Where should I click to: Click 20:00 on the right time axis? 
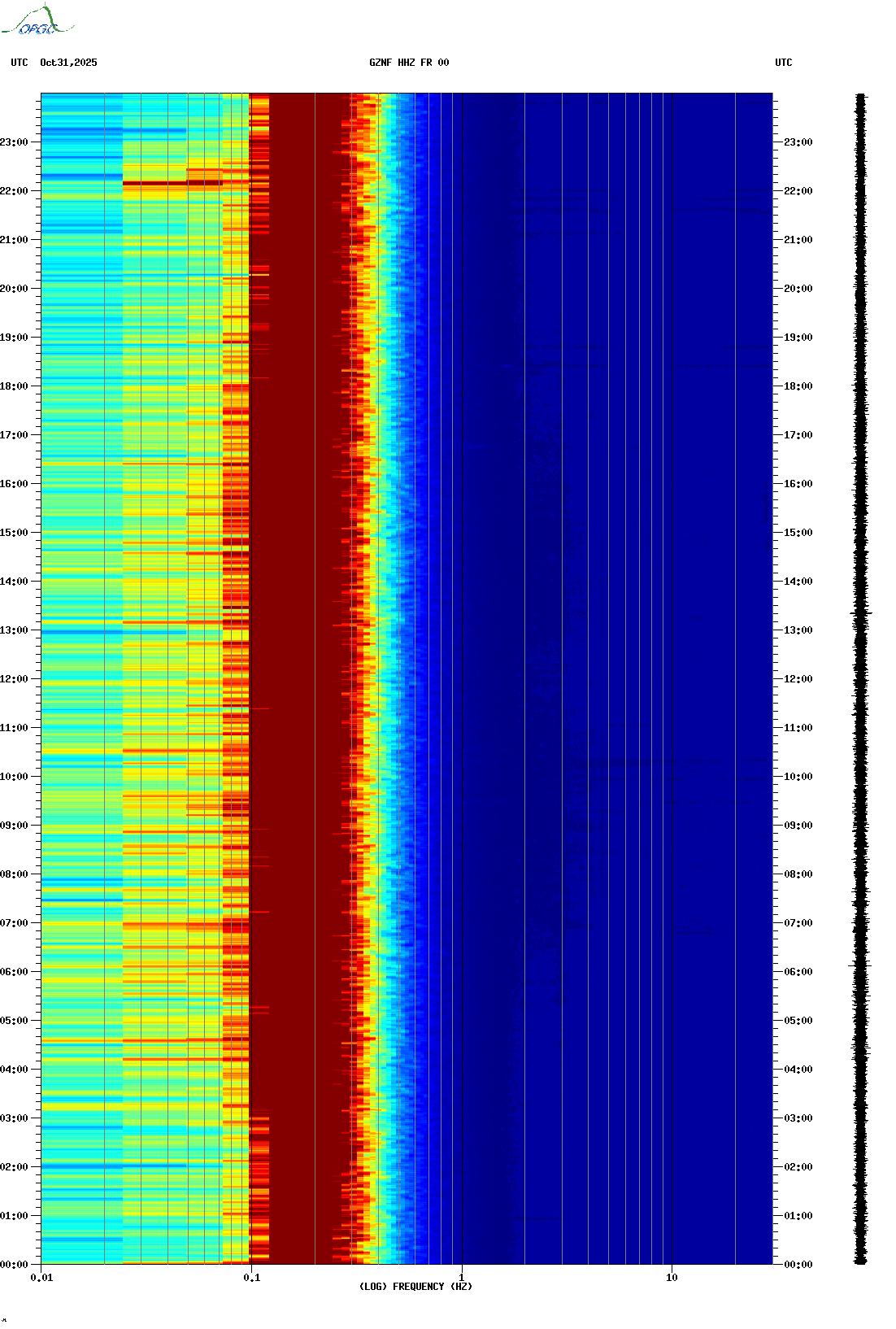tap(798, 289)
